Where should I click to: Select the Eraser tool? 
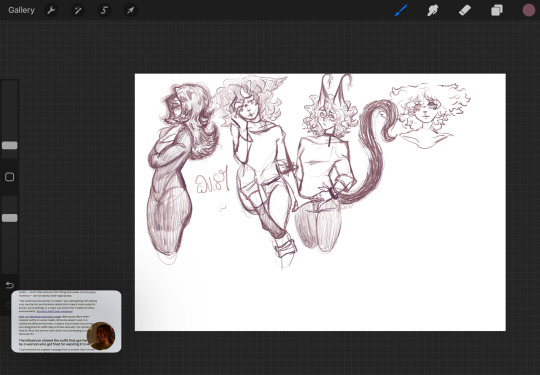point(465,10)
